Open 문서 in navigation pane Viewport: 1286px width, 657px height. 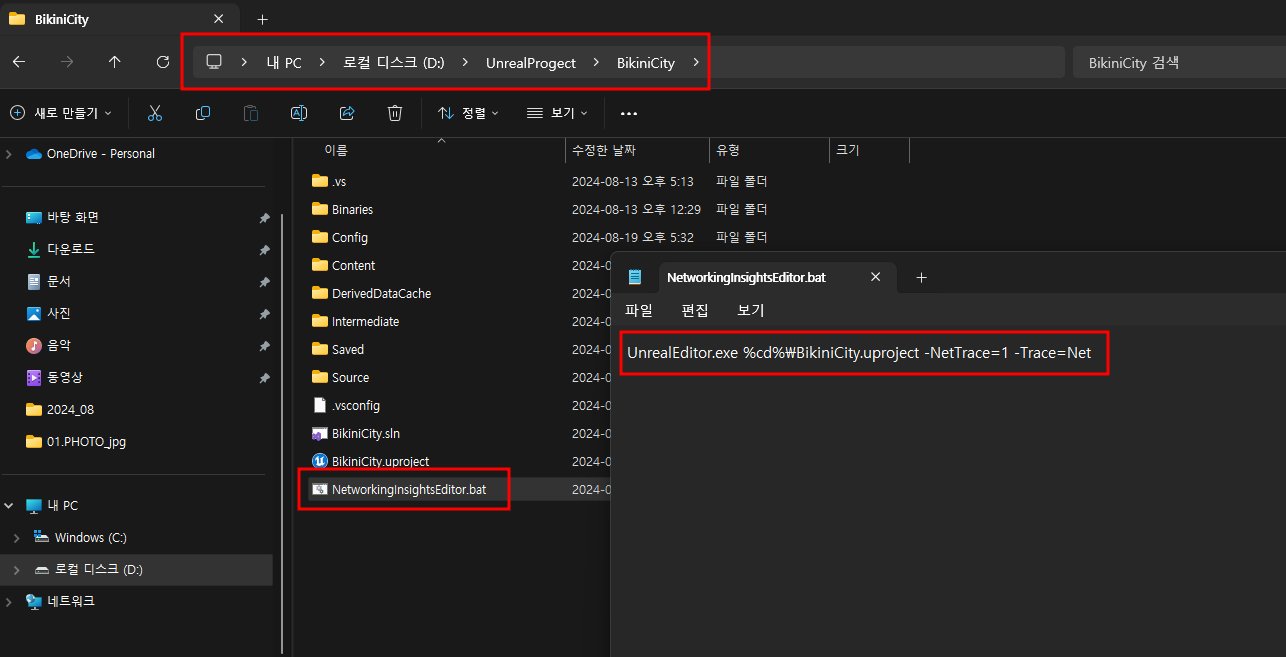(x=59, y=281)
